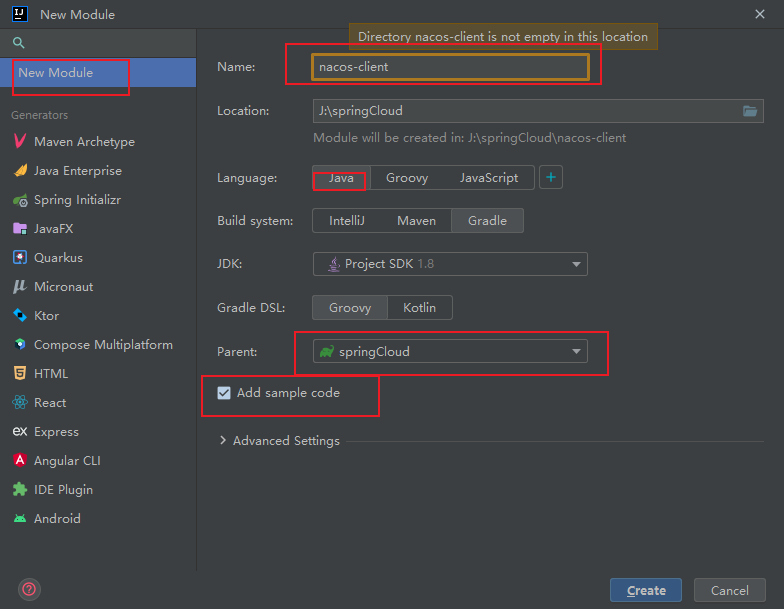Add another language with plus icon

coord(551,178)
